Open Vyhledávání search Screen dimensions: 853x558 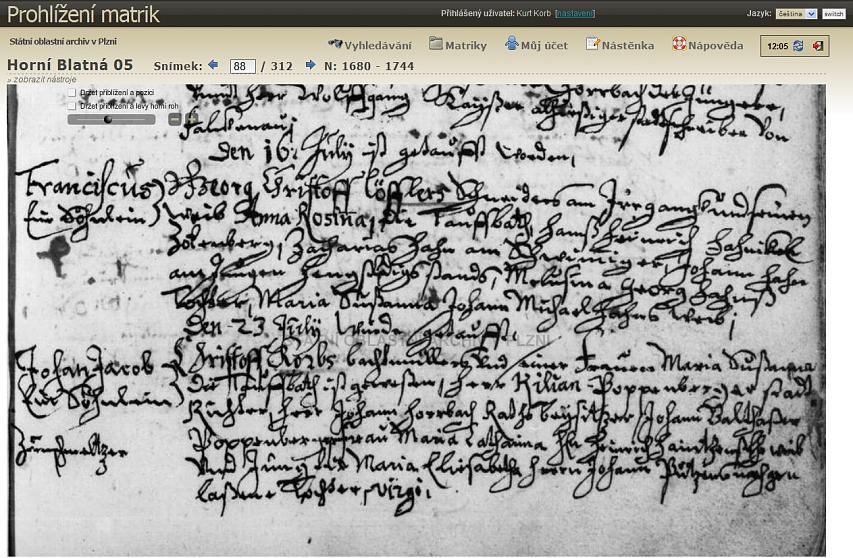click(x=371, y=45)
